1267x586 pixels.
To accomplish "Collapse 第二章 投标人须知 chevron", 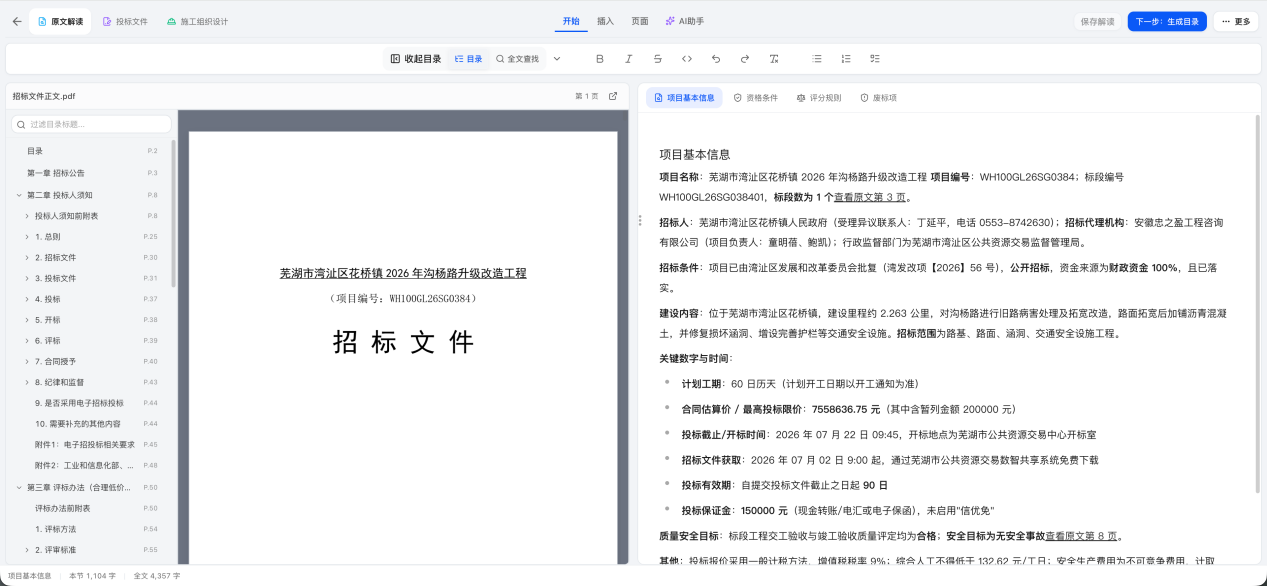I will (18, 195).
